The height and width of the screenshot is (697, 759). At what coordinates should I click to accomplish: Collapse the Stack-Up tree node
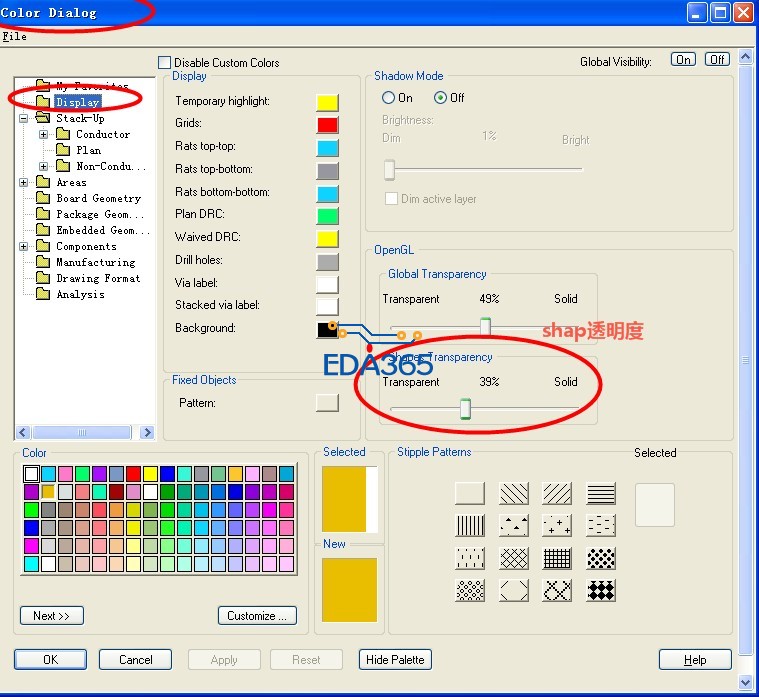tap(23, 118)
